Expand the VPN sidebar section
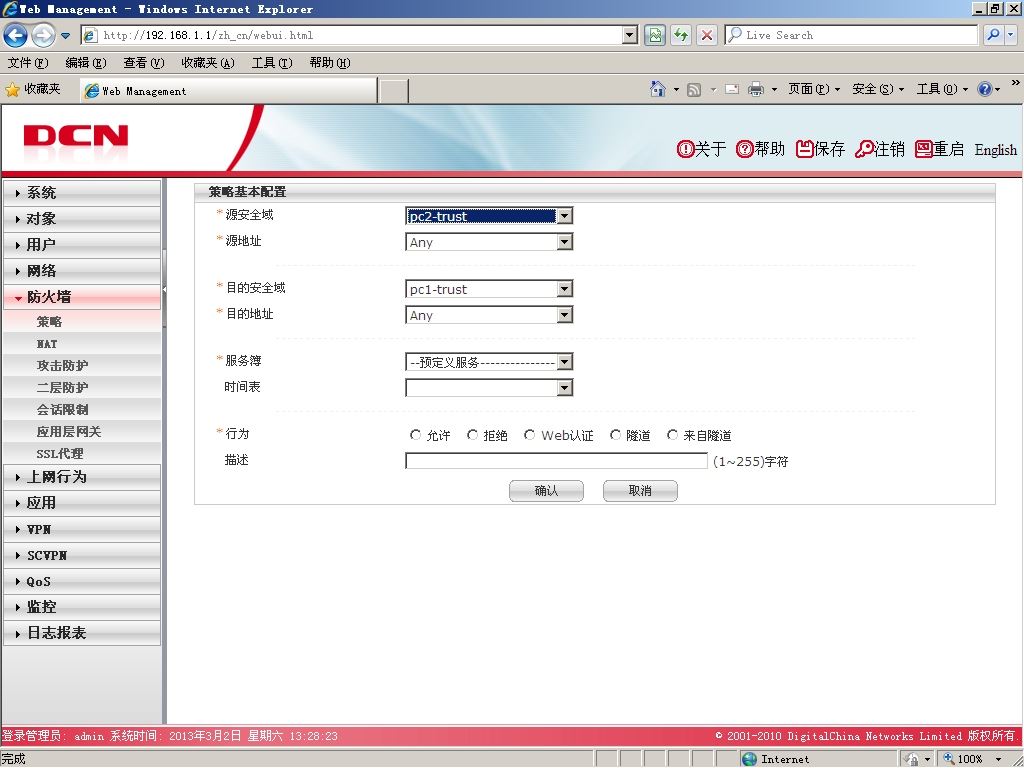The height and width of the screenshot is (768, 1024). click(82, 529)
